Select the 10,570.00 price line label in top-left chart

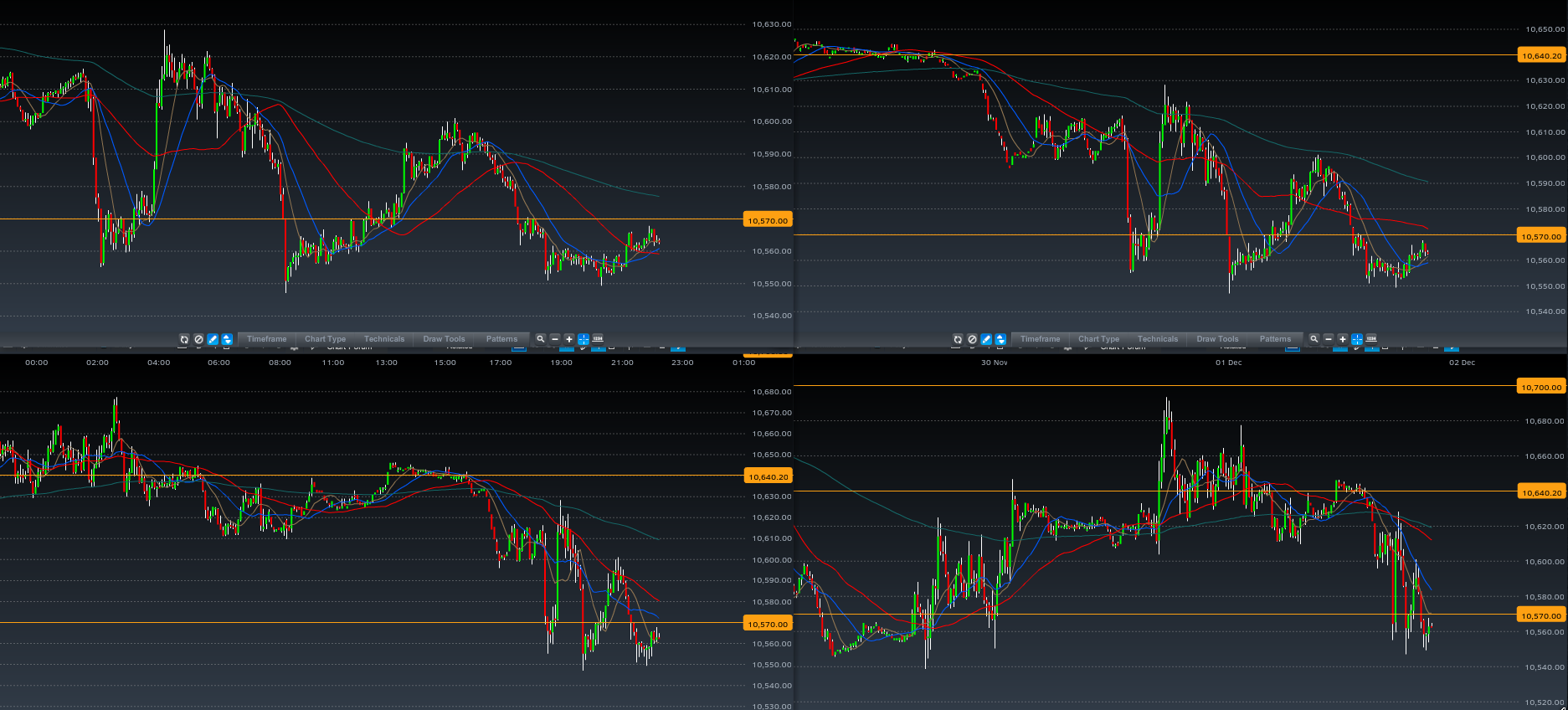click(x=768, y=220)
